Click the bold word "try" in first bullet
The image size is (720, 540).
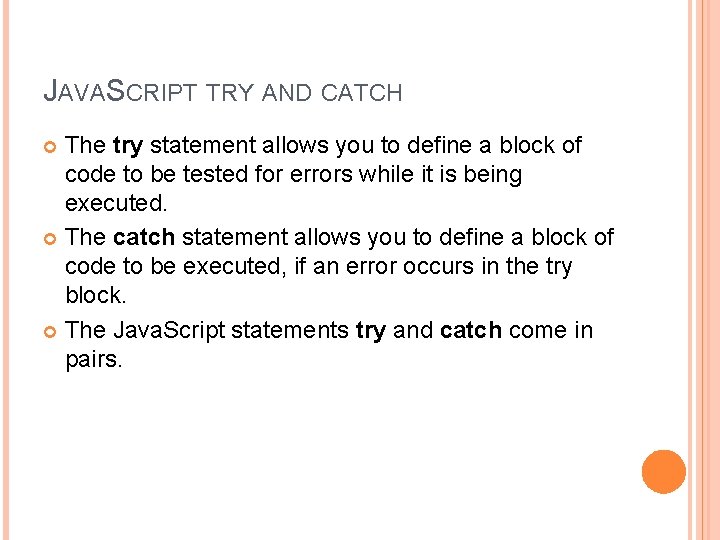tap(128, 146)
